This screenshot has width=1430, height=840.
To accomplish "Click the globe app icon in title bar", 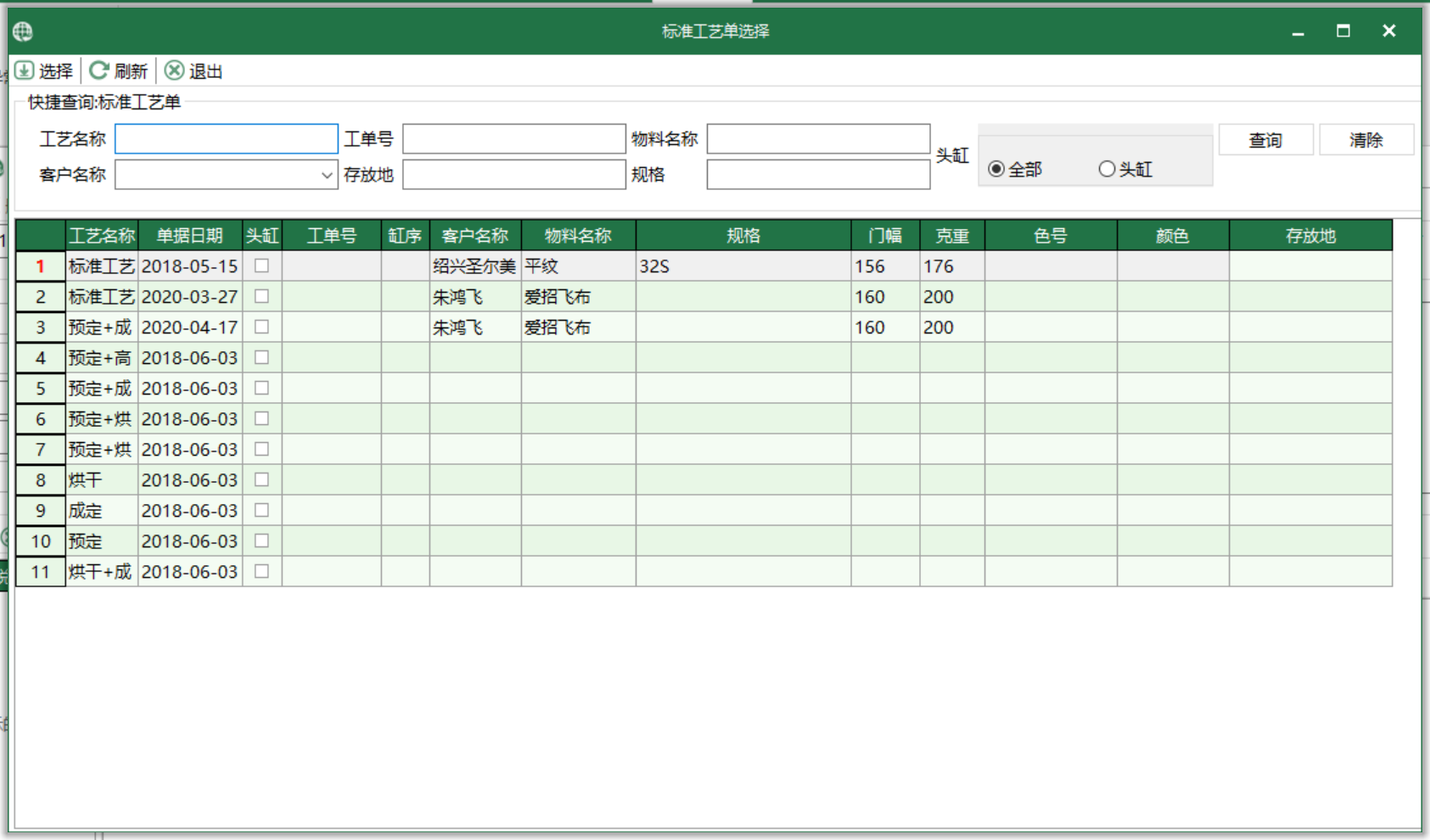I will [23, 31].
